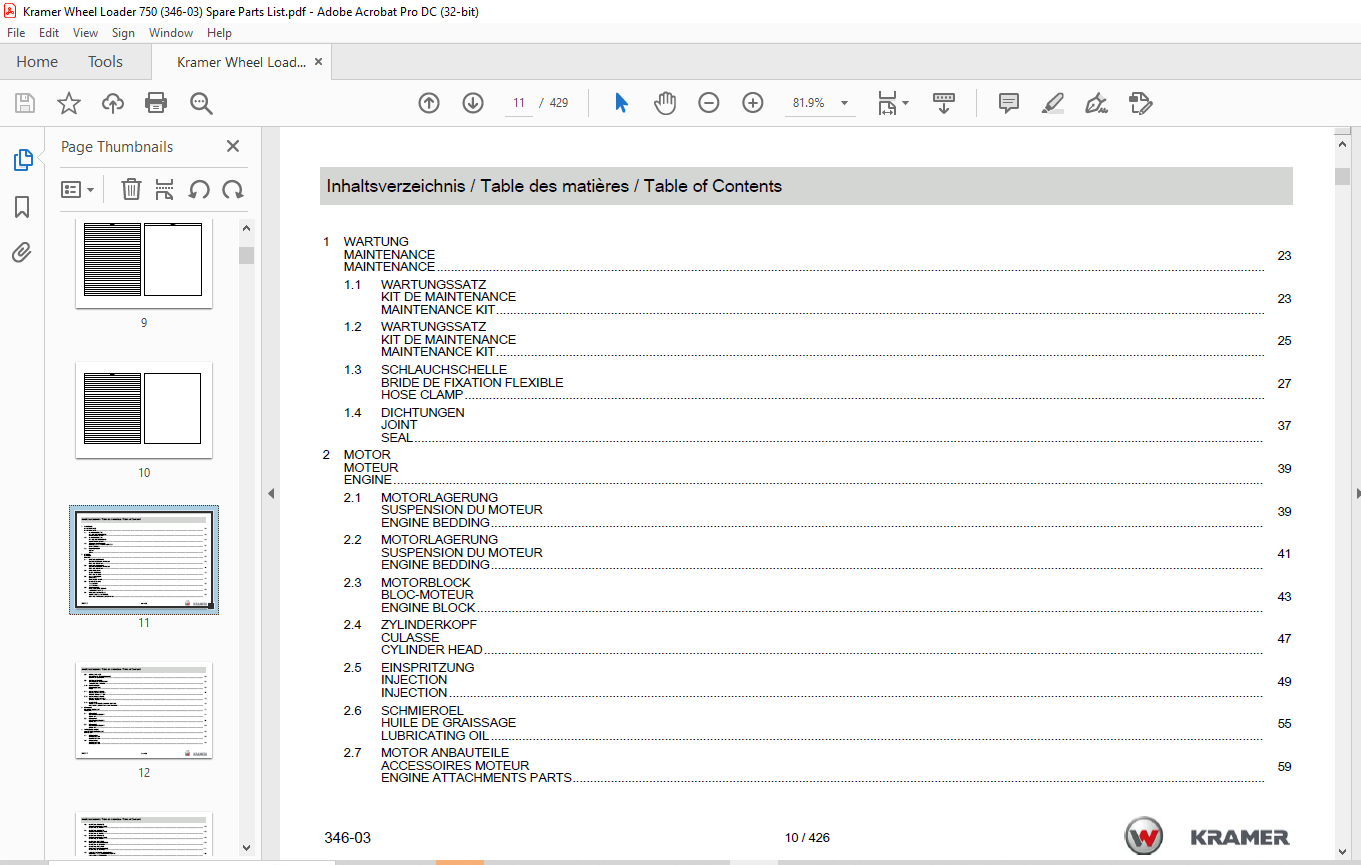Viewport: 1361px width, 865px height.
Task: Click document scrollbar up arrow
Action: pos(1342,144)
